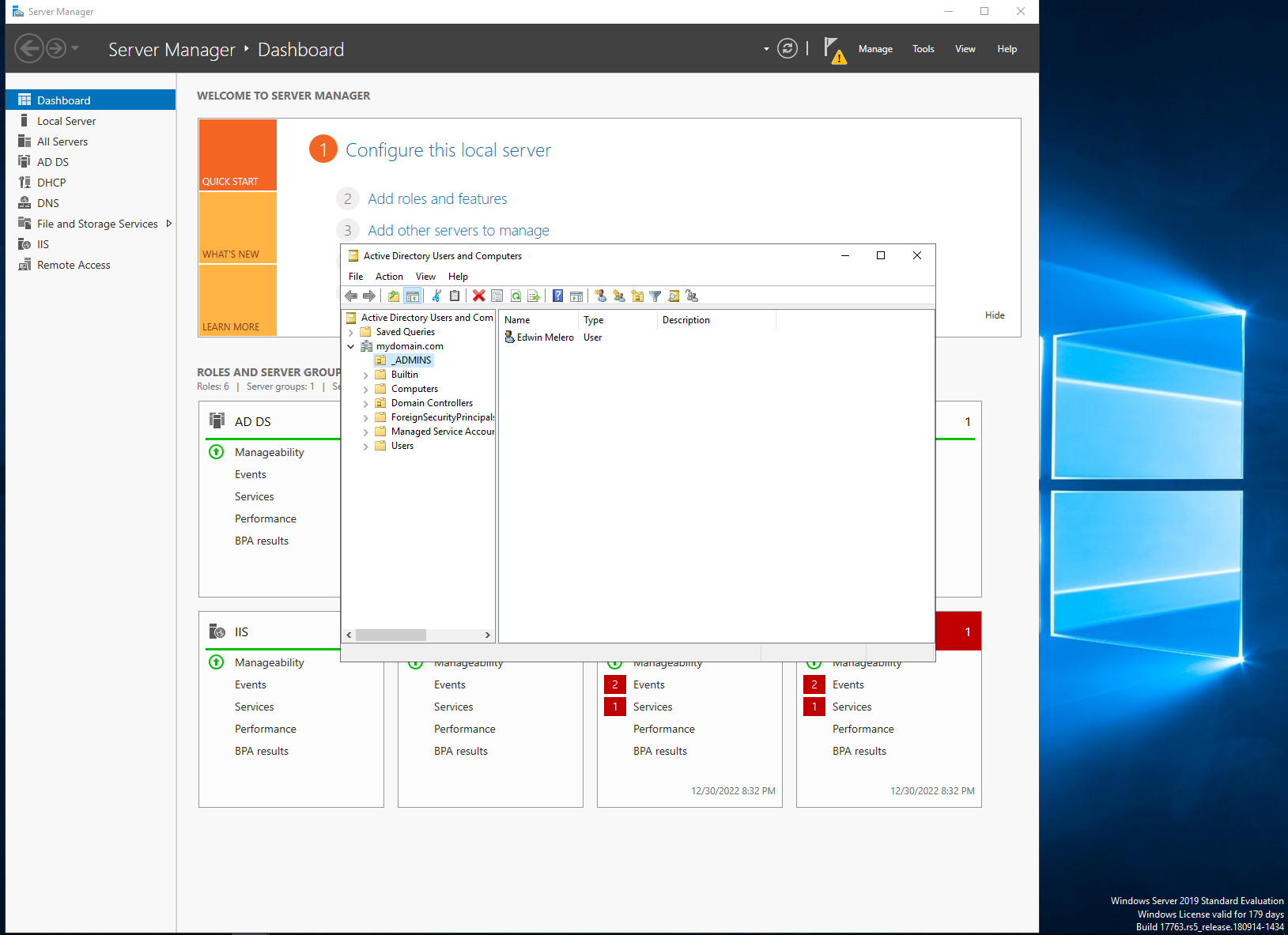This screenshot has width=1288, height=935.
Task: Open the filter options funnel icon
Action: pos(655,296)
